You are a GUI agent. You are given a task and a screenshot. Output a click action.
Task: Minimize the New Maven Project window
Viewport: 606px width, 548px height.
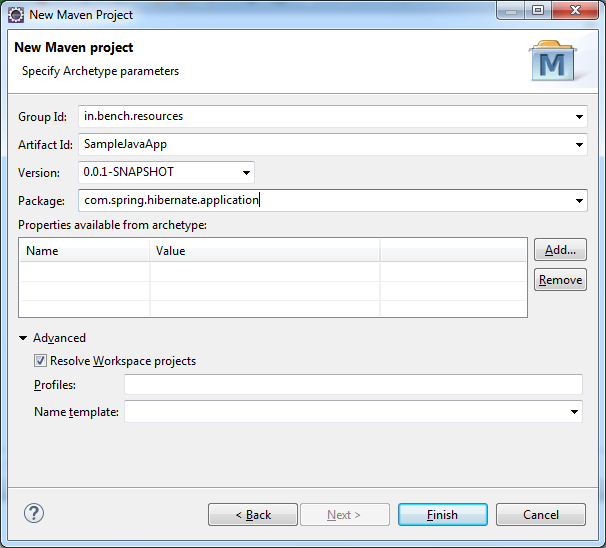[511, 10]
